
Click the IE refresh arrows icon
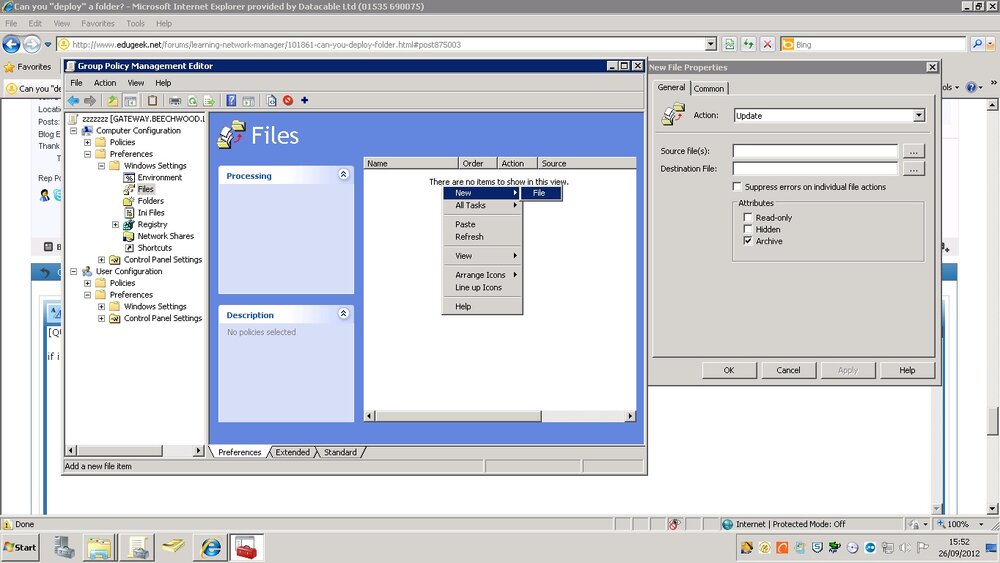[748, 44]
